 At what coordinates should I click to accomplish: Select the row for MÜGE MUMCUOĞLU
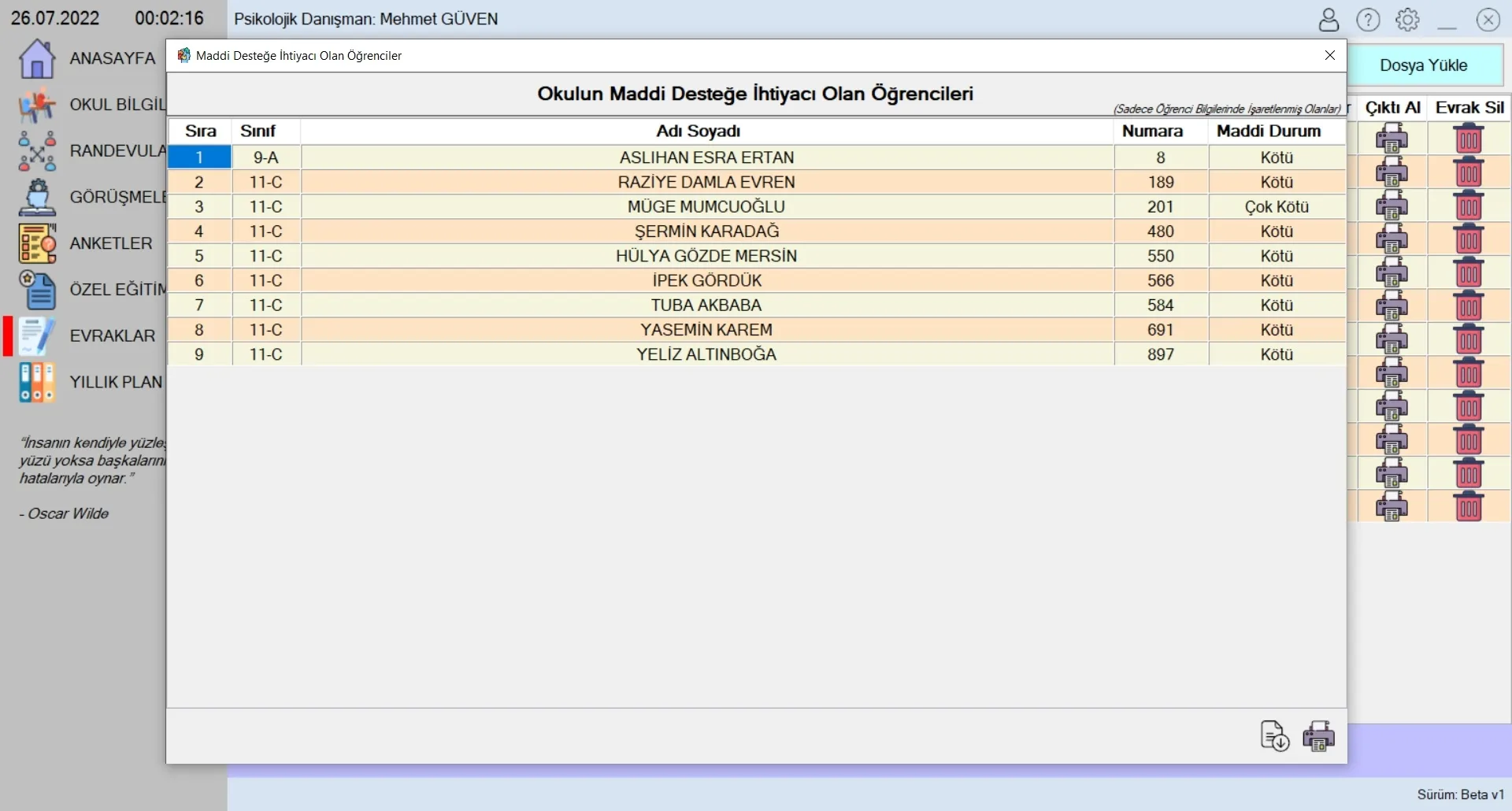coord(706,207)
